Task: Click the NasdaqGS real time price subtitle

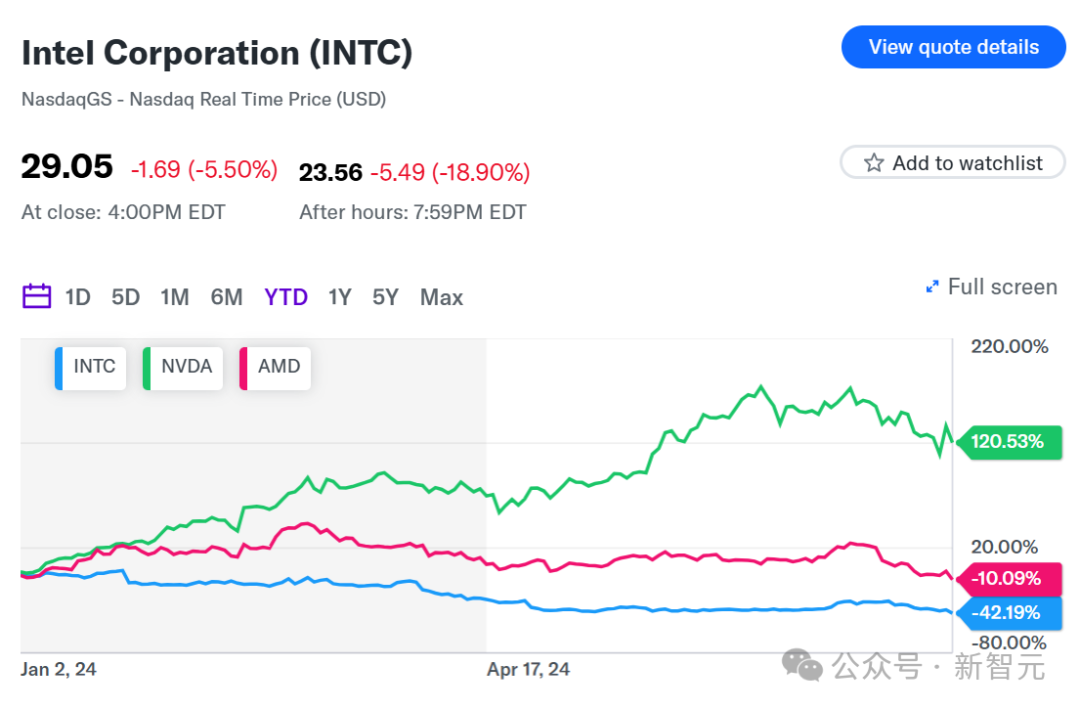Action: tap(204, 99)
